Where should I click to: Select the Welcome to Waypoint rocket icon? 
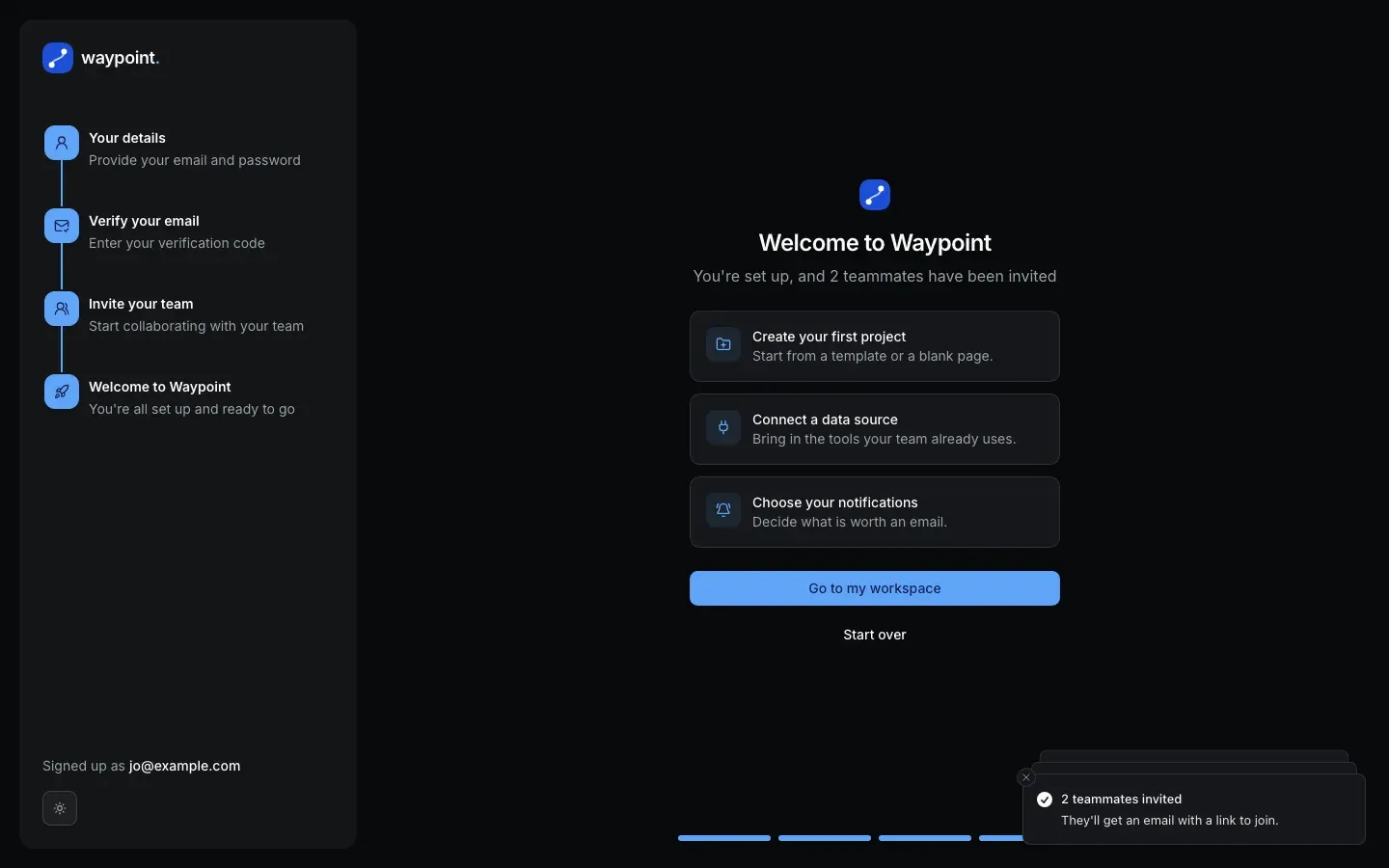[x=62, y=392]
